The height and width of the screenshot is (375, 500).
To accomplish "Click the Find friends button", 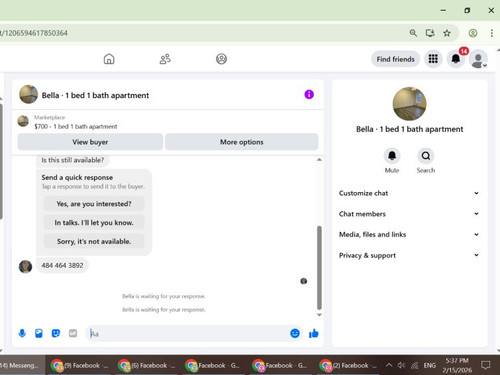I will 395,59.
